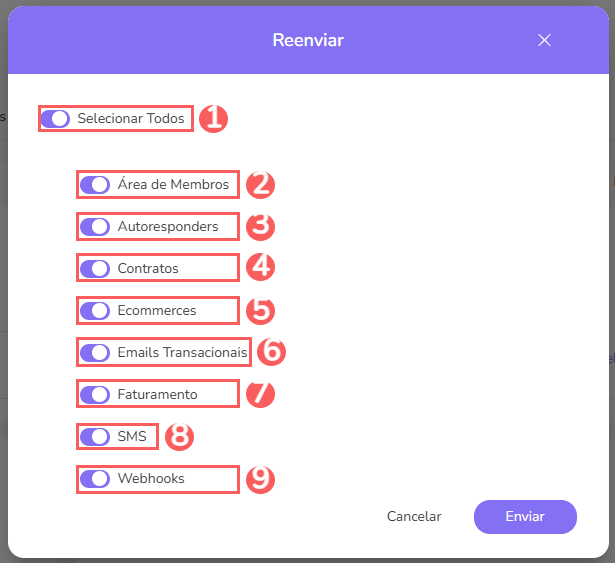
Task: Turn off the Autoresponders switch
Action: (x=95, y=227)
